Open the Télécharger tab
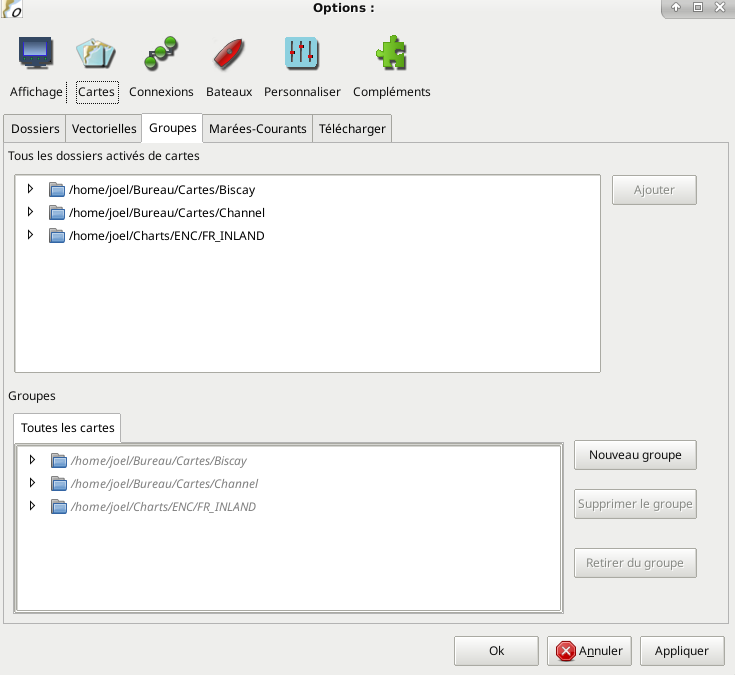Viewport: 735px width, 675px height. 352,128
